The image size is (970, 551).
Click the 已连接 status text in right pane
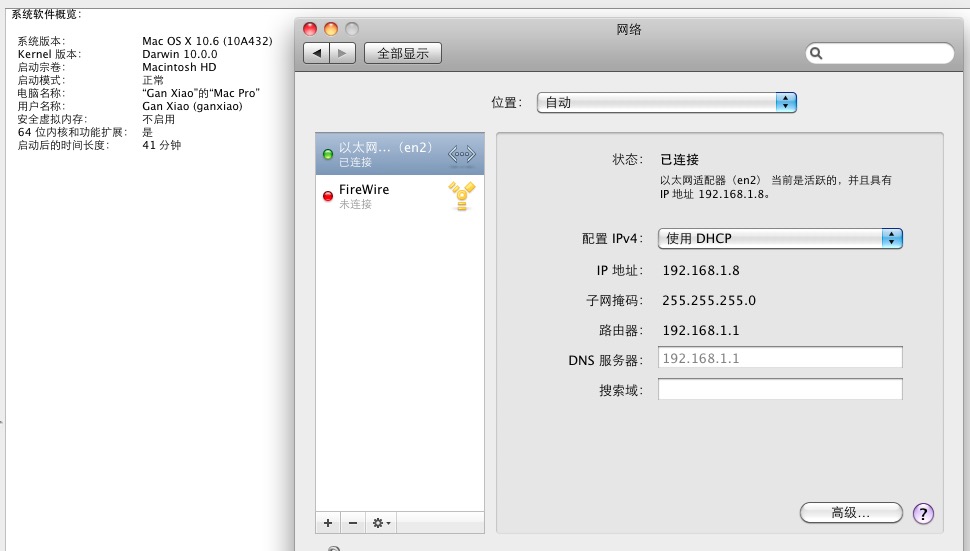(x=679, y=160)
